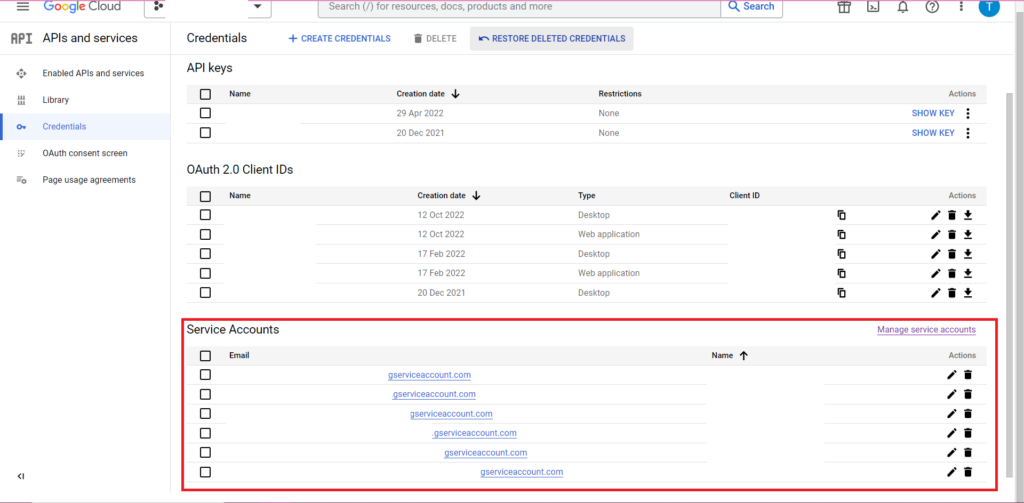Download first OAuth Desktop client JSON
This screenshot has height=503, width=1024.
[x=968, y=215]
